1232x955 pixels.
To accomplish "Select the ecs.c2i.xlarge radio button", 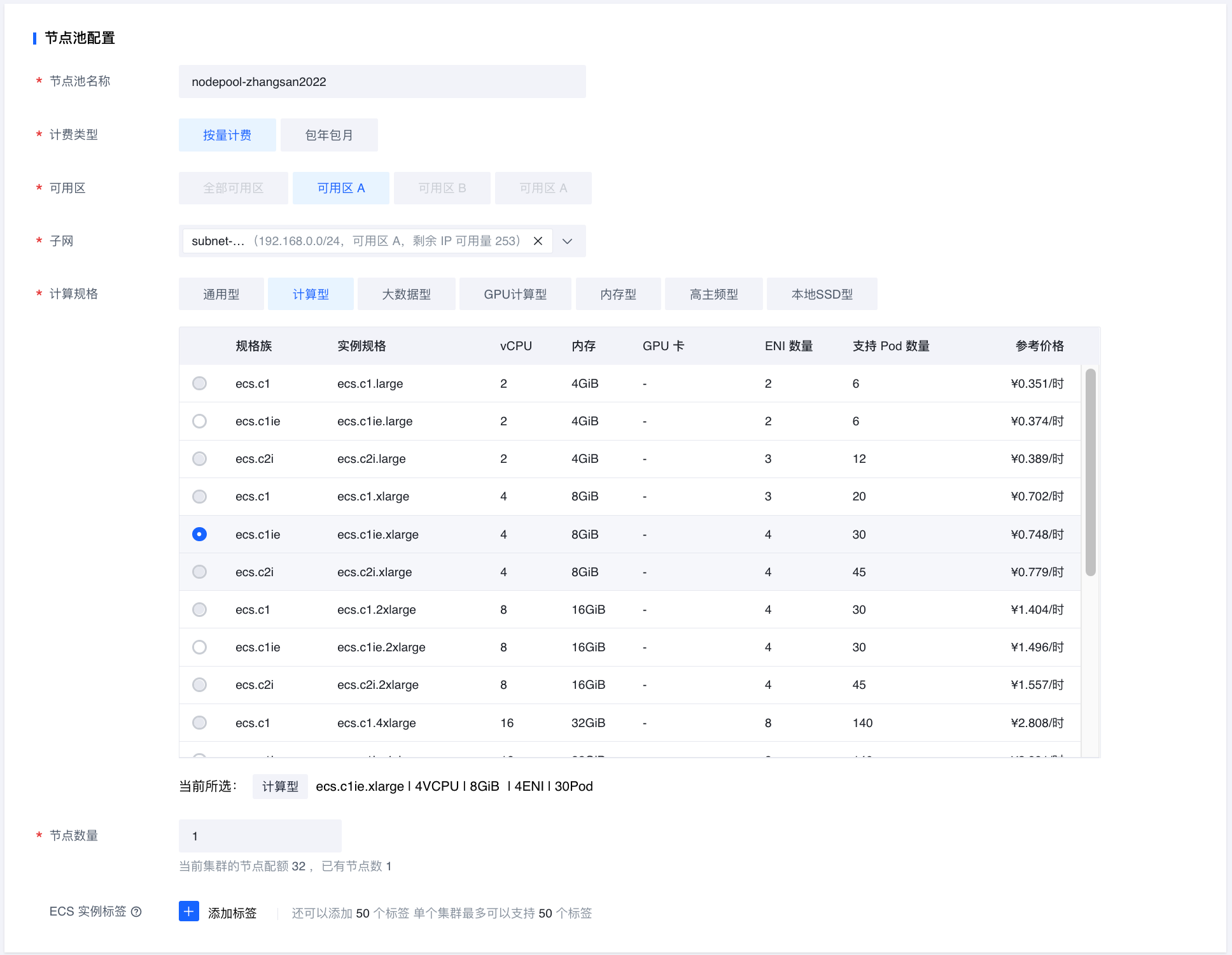I will point(199,572).
